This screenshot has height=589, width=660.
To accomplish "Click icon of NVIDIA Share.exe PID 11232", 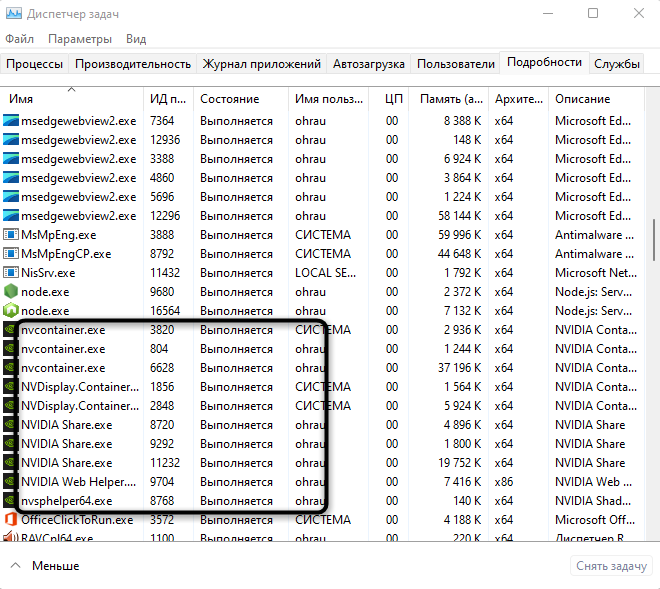I will coord(9,462).
